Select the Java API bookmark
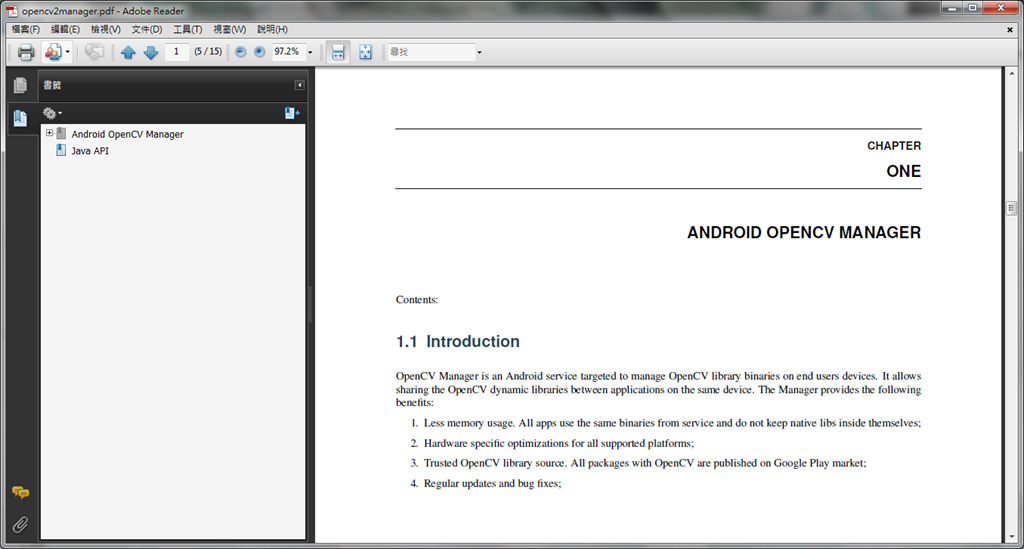Screen dimensions: 1024x549 [90, 151]
